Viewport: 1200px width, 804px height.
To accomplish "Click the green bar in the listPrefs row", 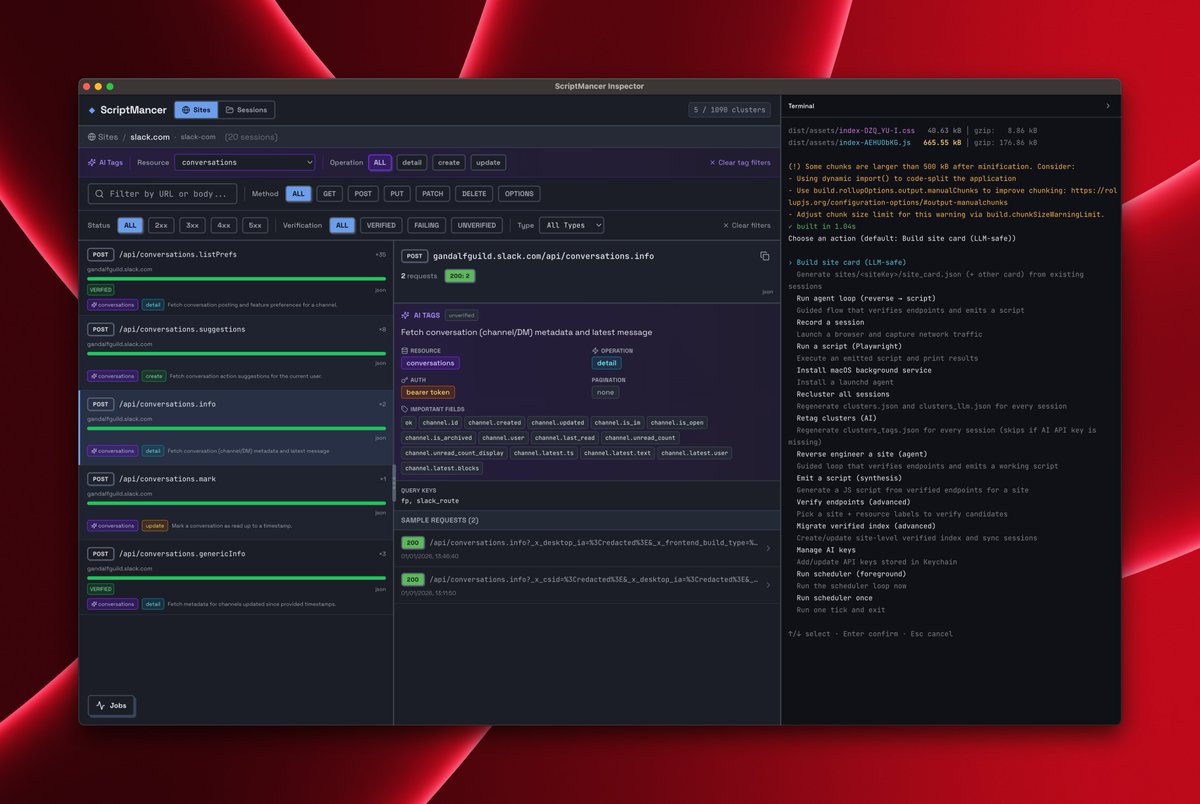I will pos(236,278).
